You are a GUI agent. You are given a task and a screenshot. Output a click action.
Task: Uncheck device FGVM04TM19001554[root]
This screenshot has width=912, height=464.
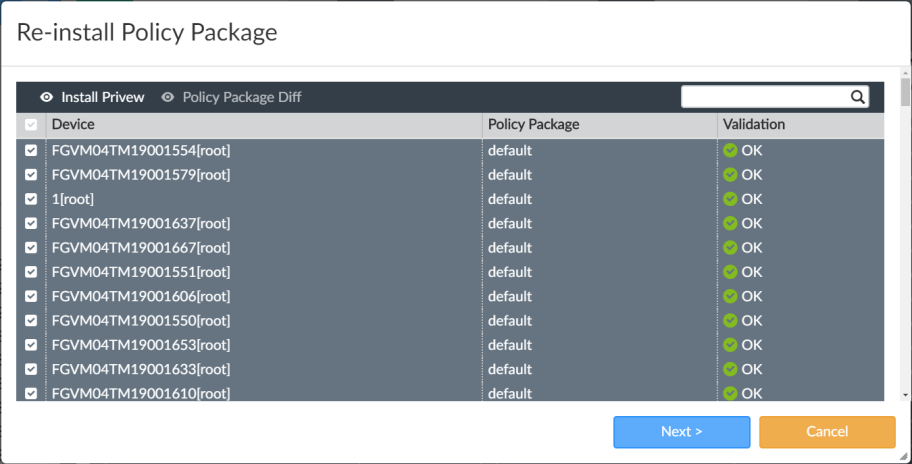click(31, 151)
